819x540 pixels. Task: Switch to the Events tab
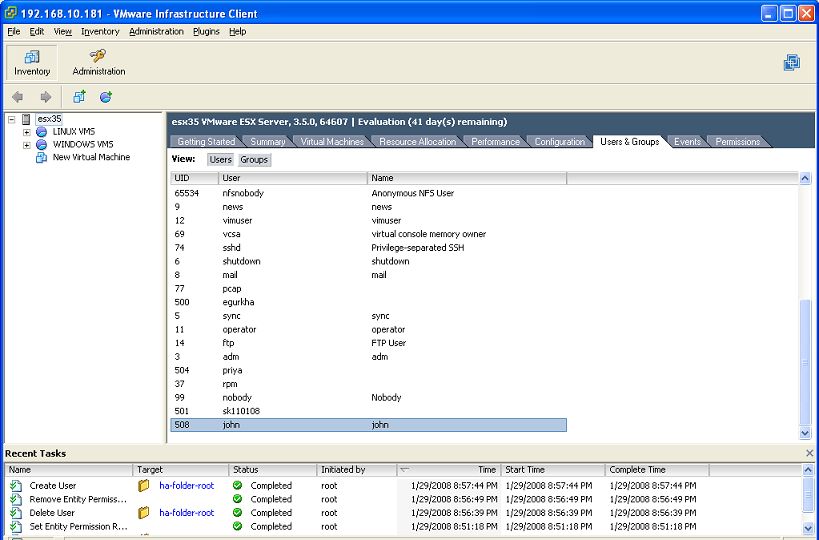click(687, 142)
